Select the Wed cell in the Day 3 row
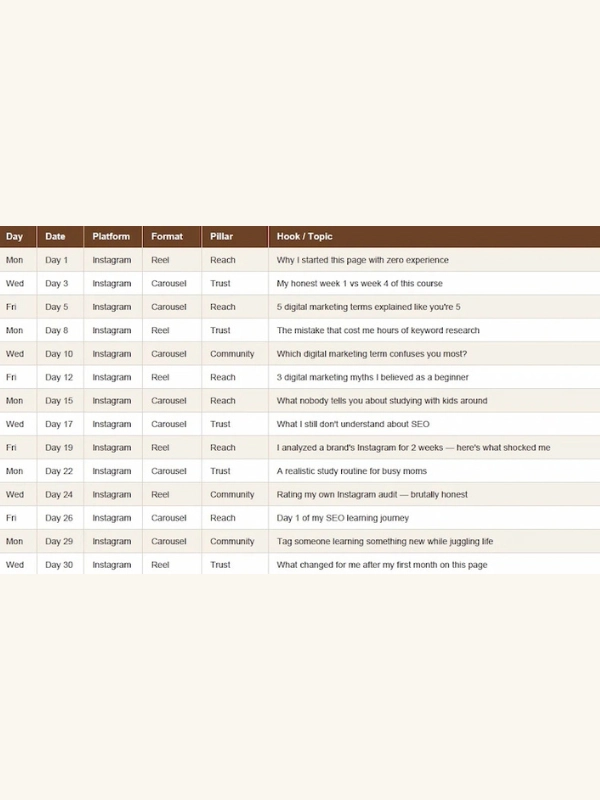 point(18,283)
